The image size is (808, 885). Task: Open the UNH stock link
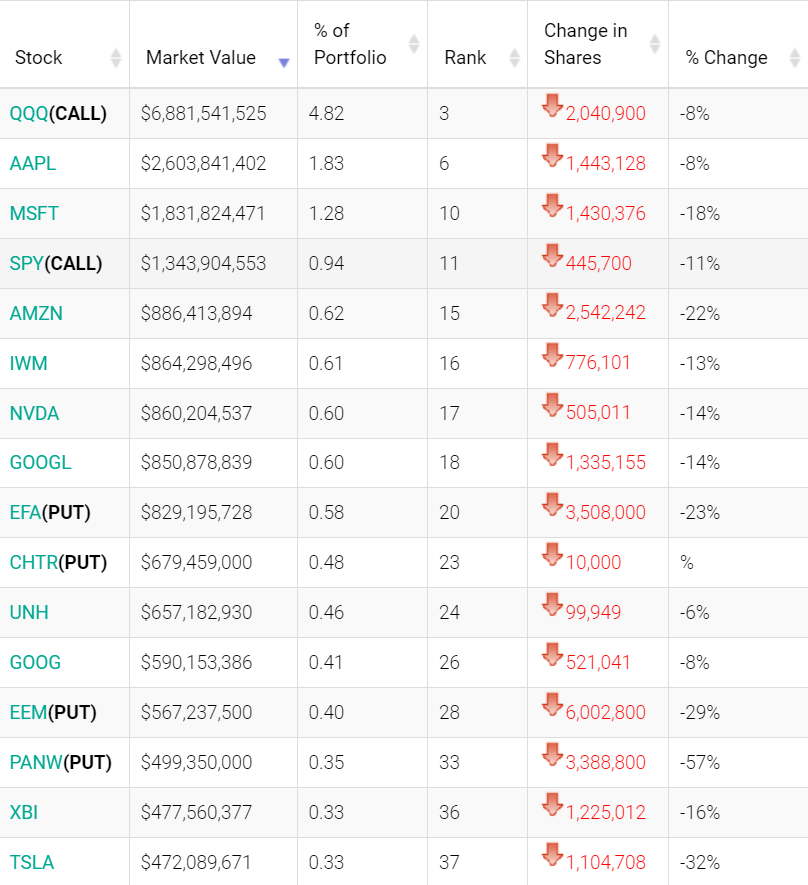click(29, 612)
